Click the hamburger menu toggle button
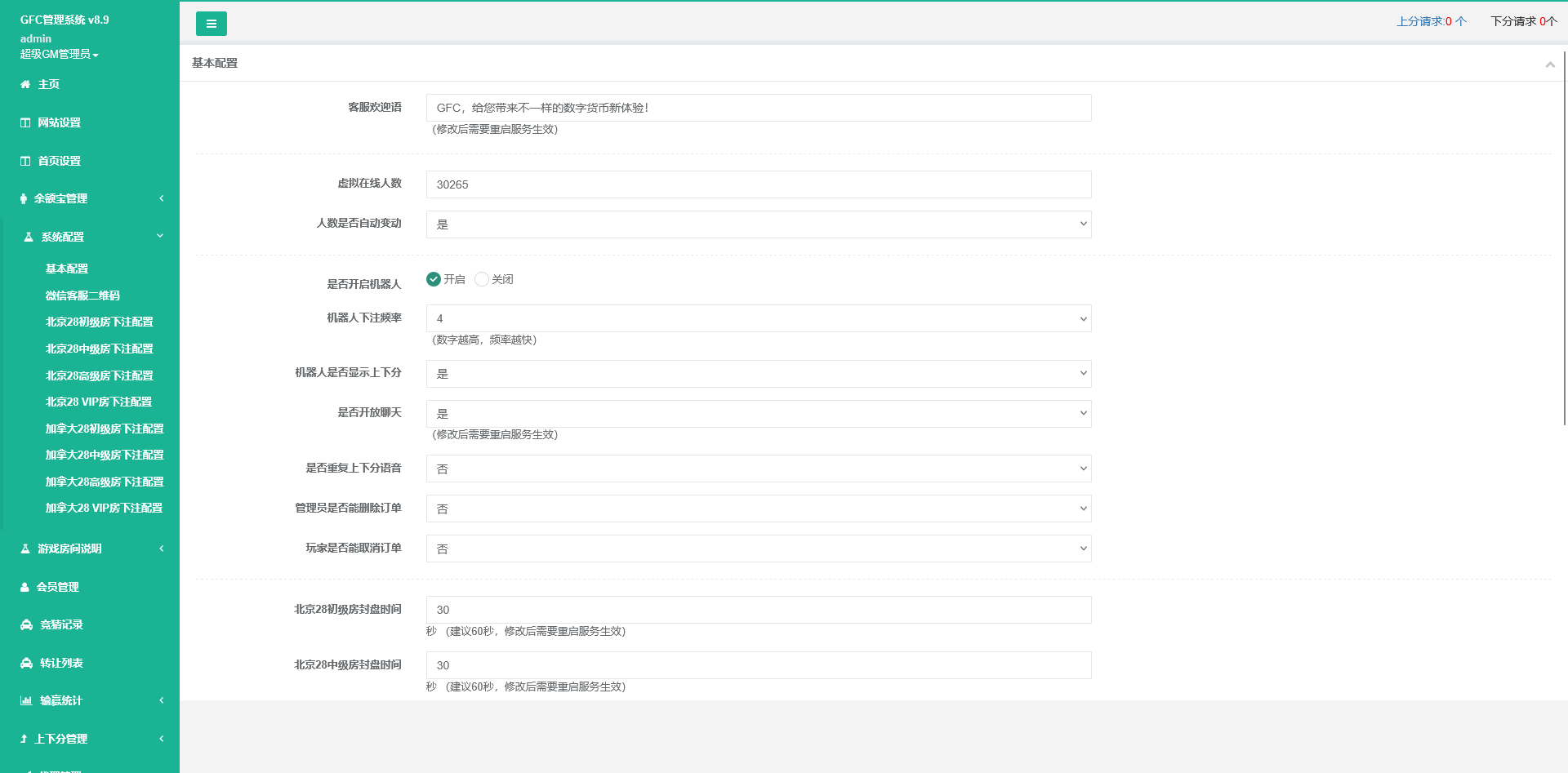 211,24
